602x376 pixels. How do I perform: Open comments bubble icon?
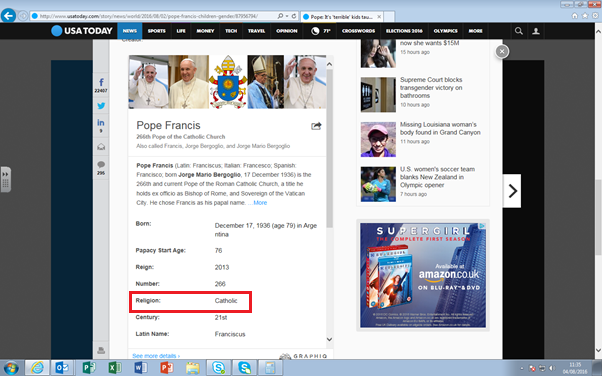tap(101, 167)
